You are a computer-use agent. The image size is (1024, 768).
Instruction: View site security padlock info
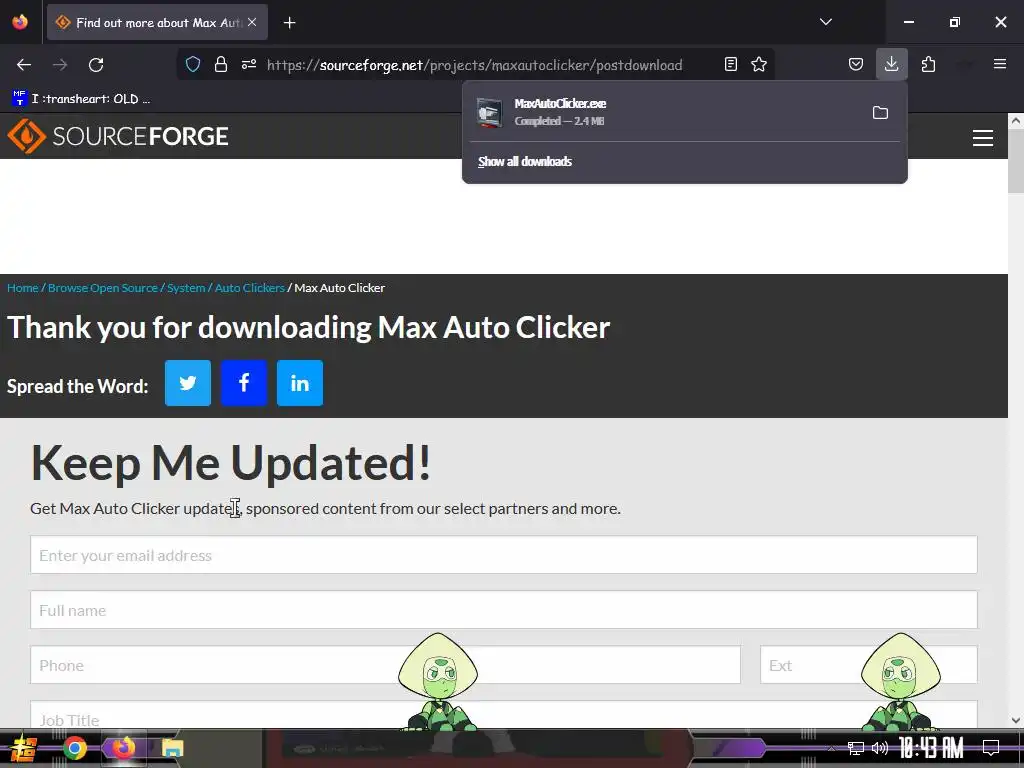[x=221, y=64]
